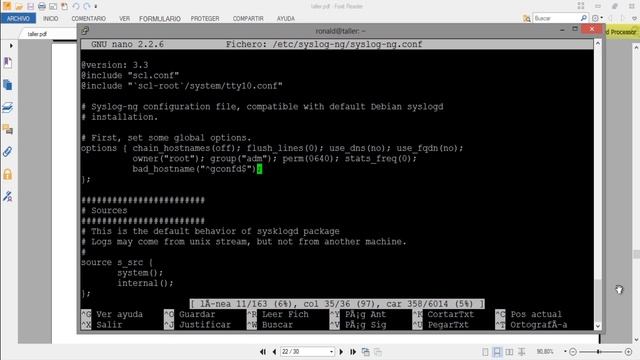The width and height of the screenshot is (640, 360).
Task: Open the 90.80% zoom level dropdown
Action: coord(565,351)
